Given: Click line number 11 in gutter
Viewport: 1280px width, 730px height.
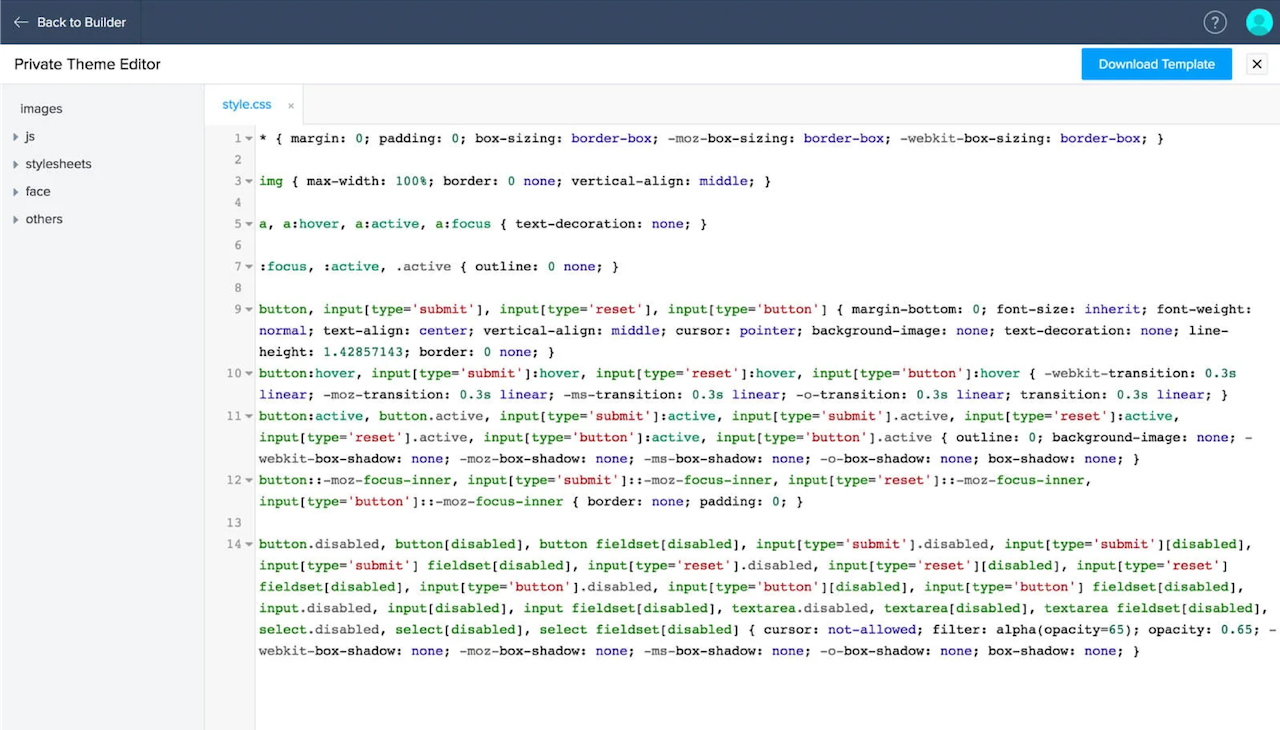Looking at the screenshot, I should pyautogui.click(x=233, y=416).
